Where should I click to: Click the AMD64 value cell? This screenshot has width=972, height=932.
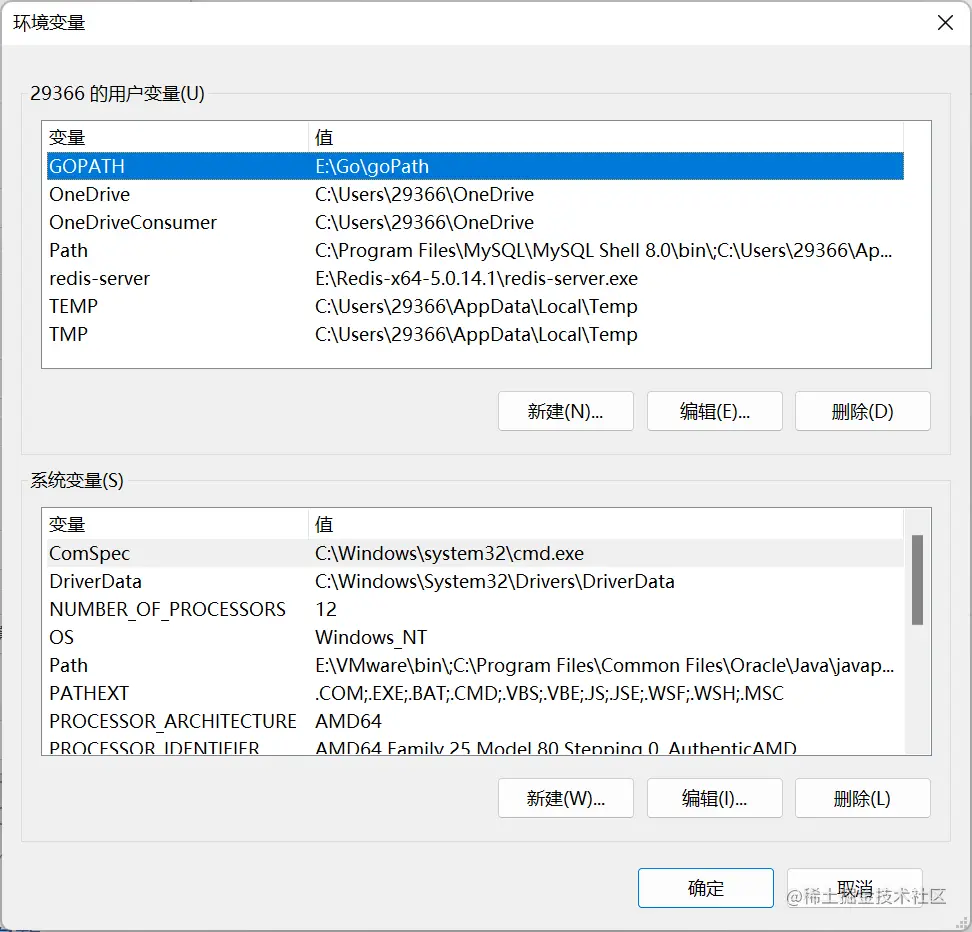pyautogui.click(x=348, y=721)
